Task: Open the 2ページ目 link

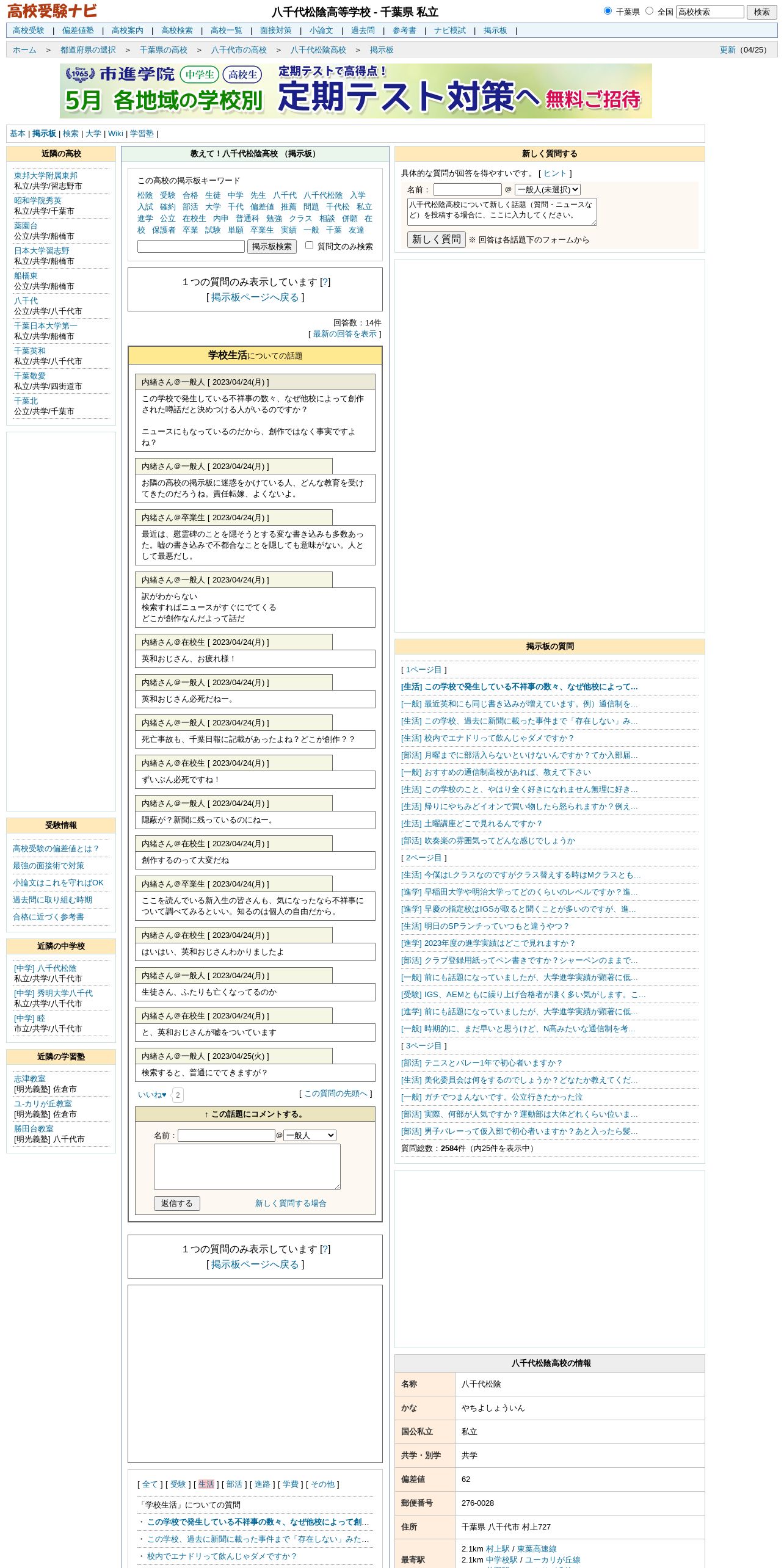Action: (424, 858)
